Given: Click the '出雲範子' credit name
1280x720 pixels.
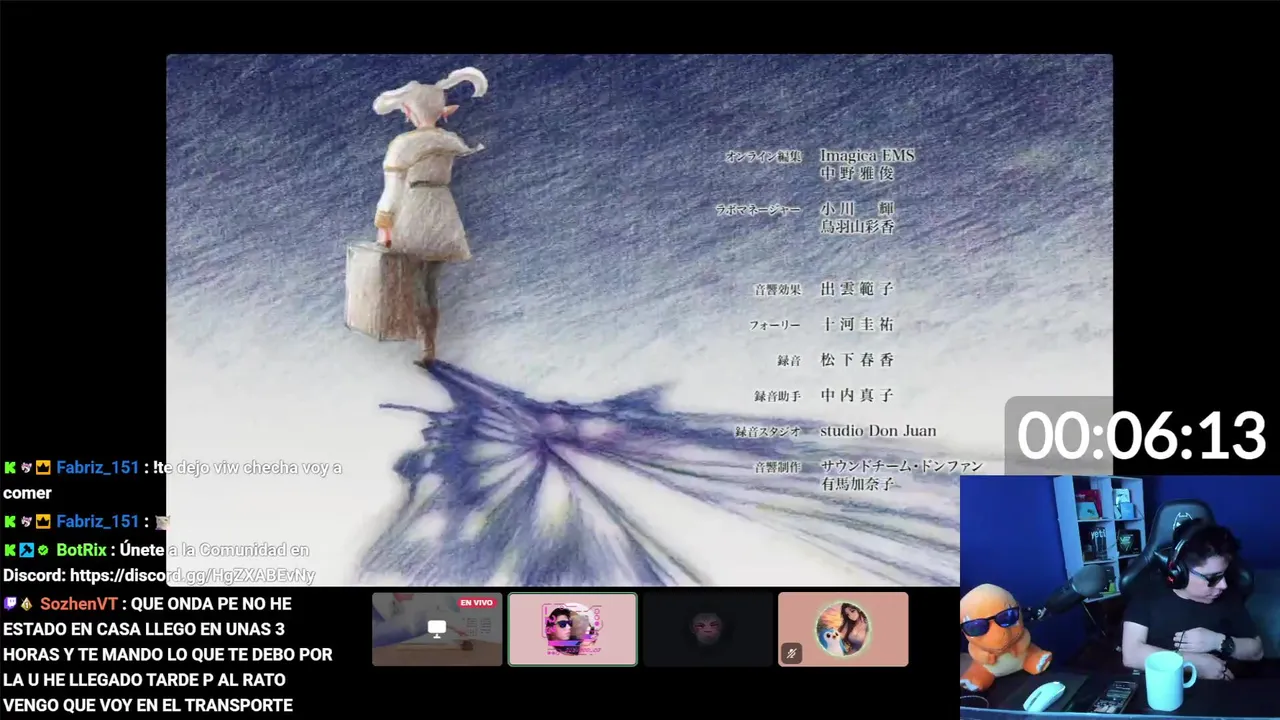Looking at the screenshot, I should pos(857,288).
